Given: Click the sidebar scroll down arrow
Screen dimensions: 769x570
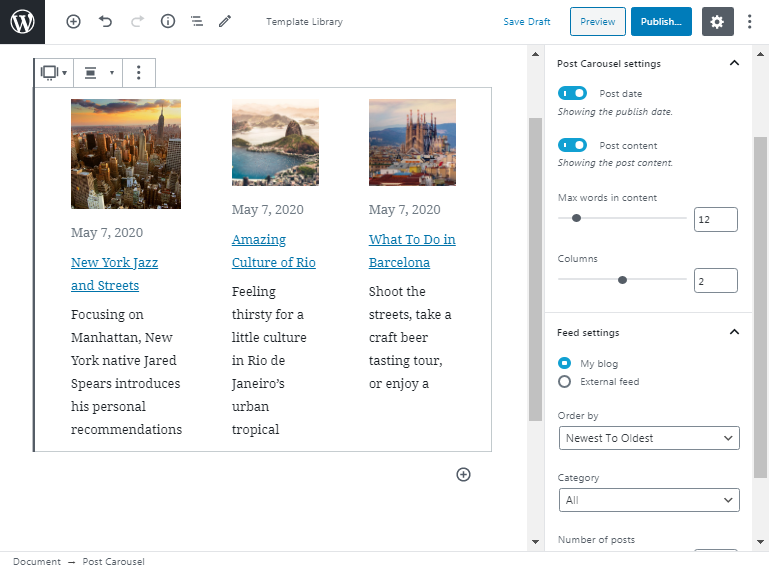Looking at the screenshot, I should click(x=760, y=542).
